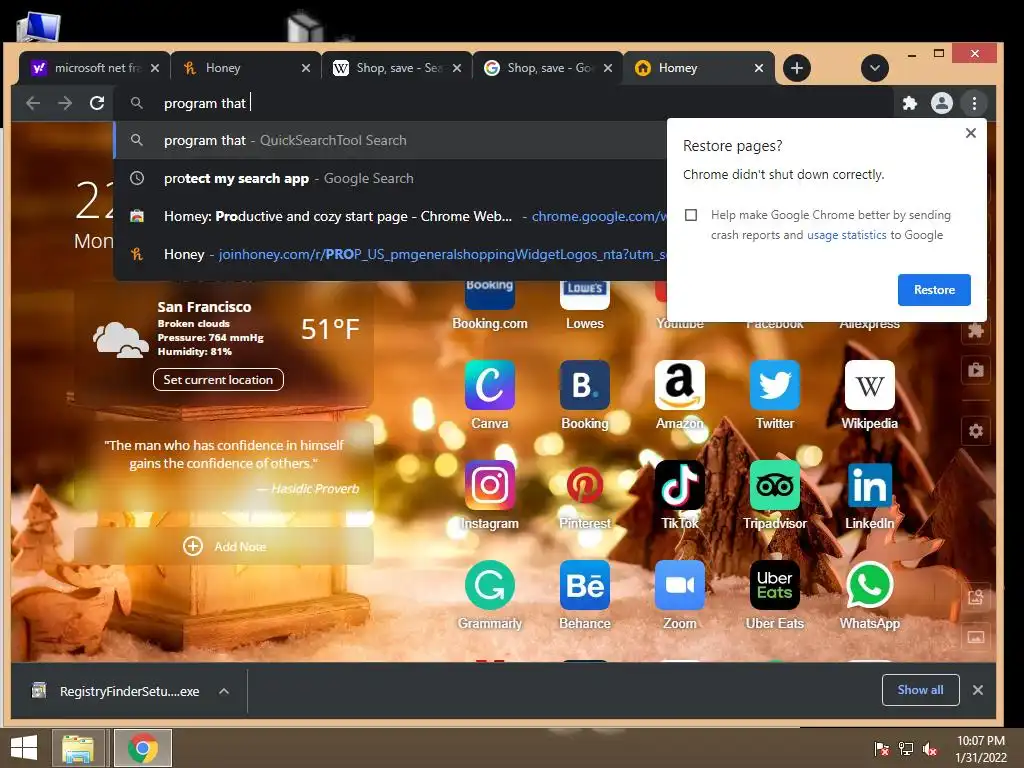Open the Action Center flag icon
Screen dimensions: 1024x768
tap(881, 748)
